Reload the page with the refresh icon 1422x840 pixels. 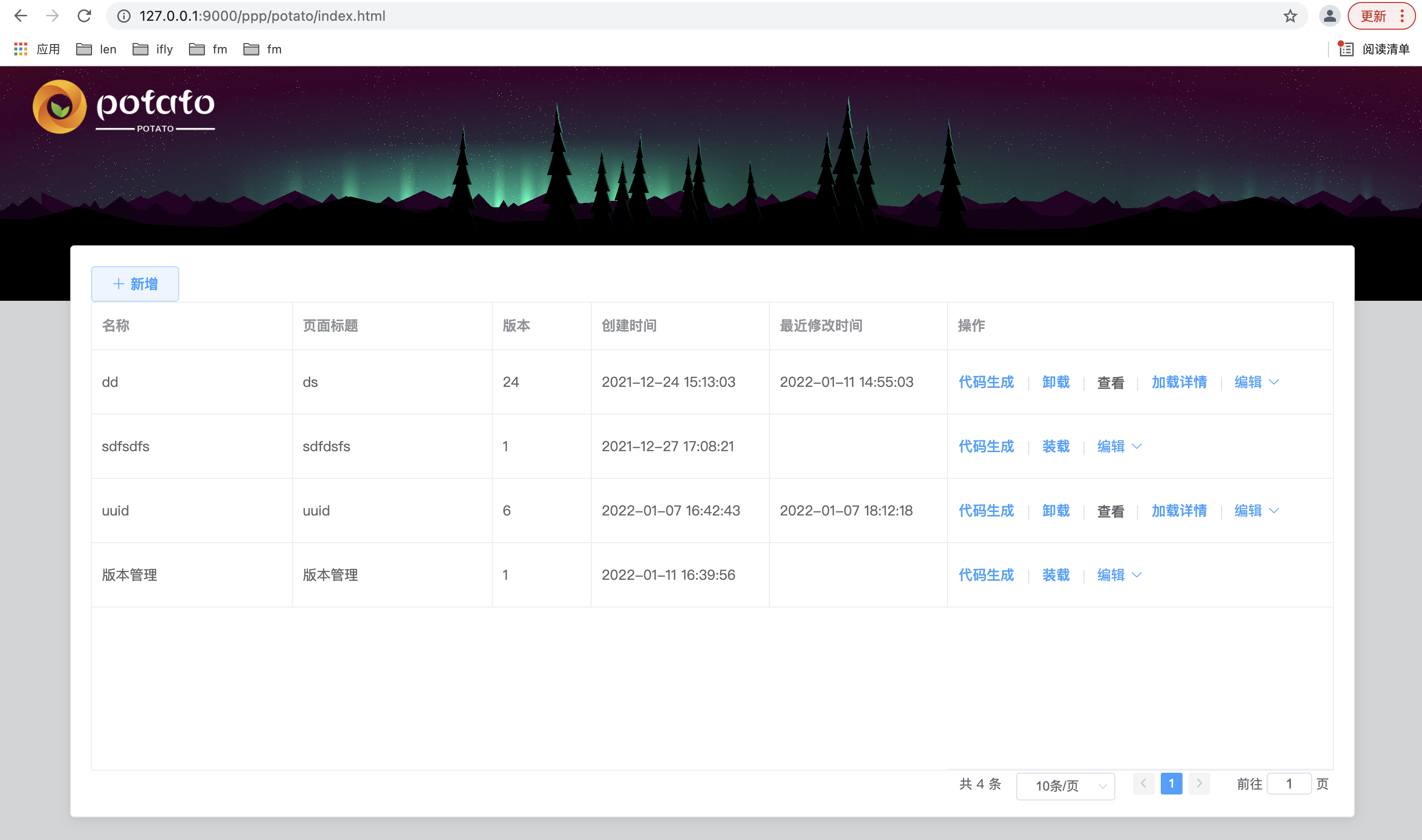pos(84,16)
